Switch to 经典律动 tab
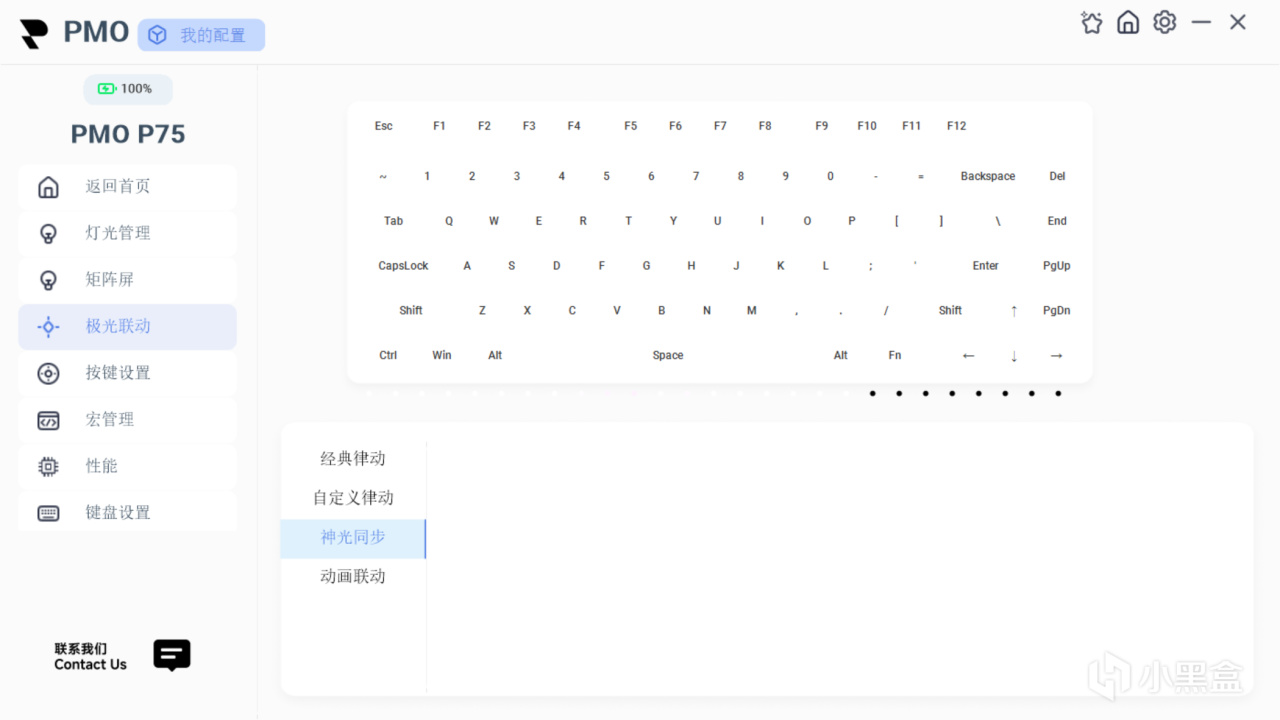This screenshot has width=1280, height=720. click(353, 459)
